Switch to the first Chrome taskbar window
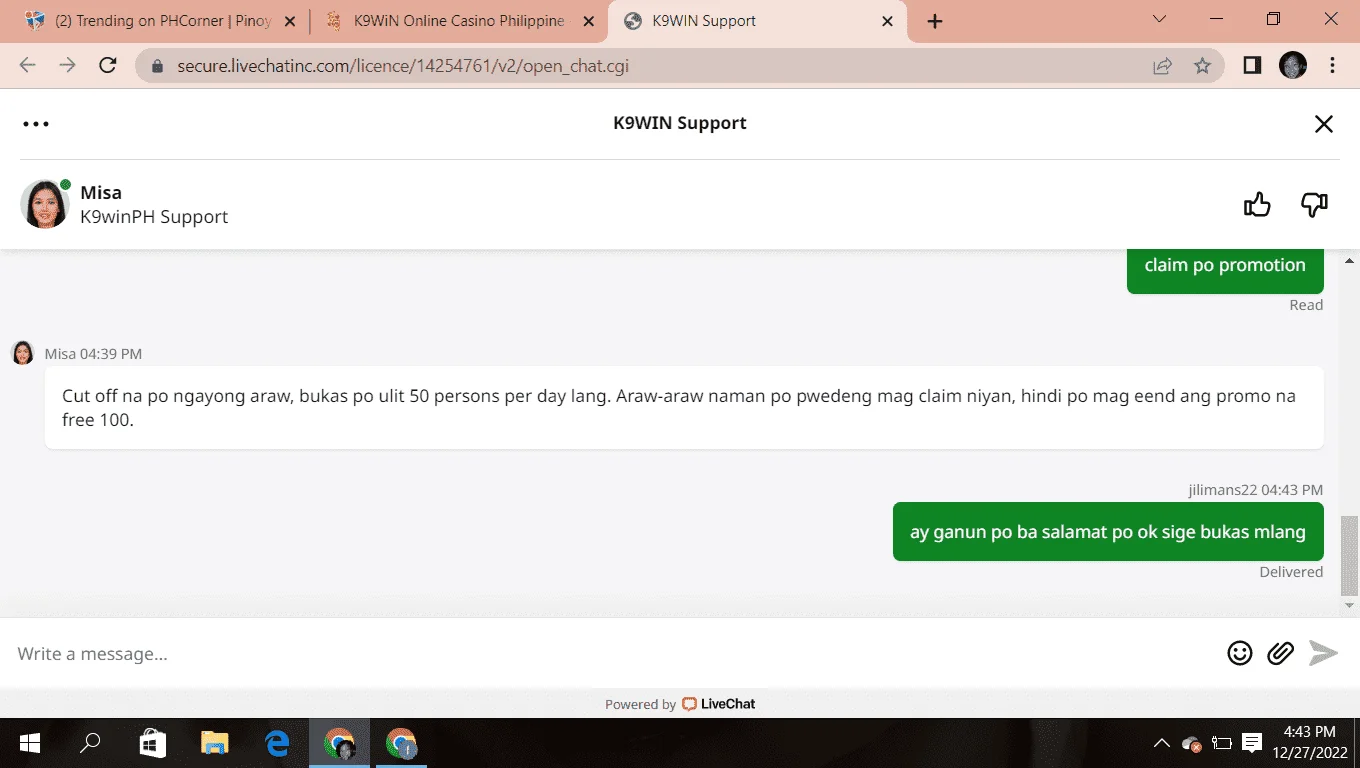Screen dimensions: 1360x768 [x=339, y=743]
